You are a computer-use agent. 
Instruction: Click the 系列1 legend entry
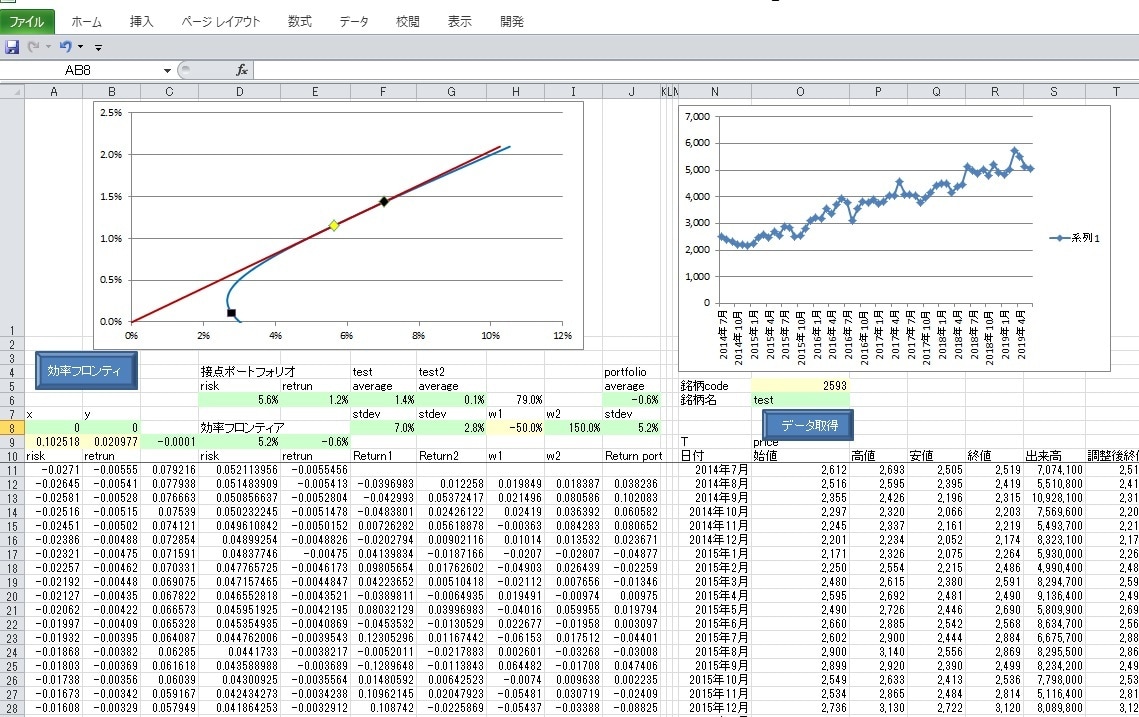click(x=1075, y=238)
